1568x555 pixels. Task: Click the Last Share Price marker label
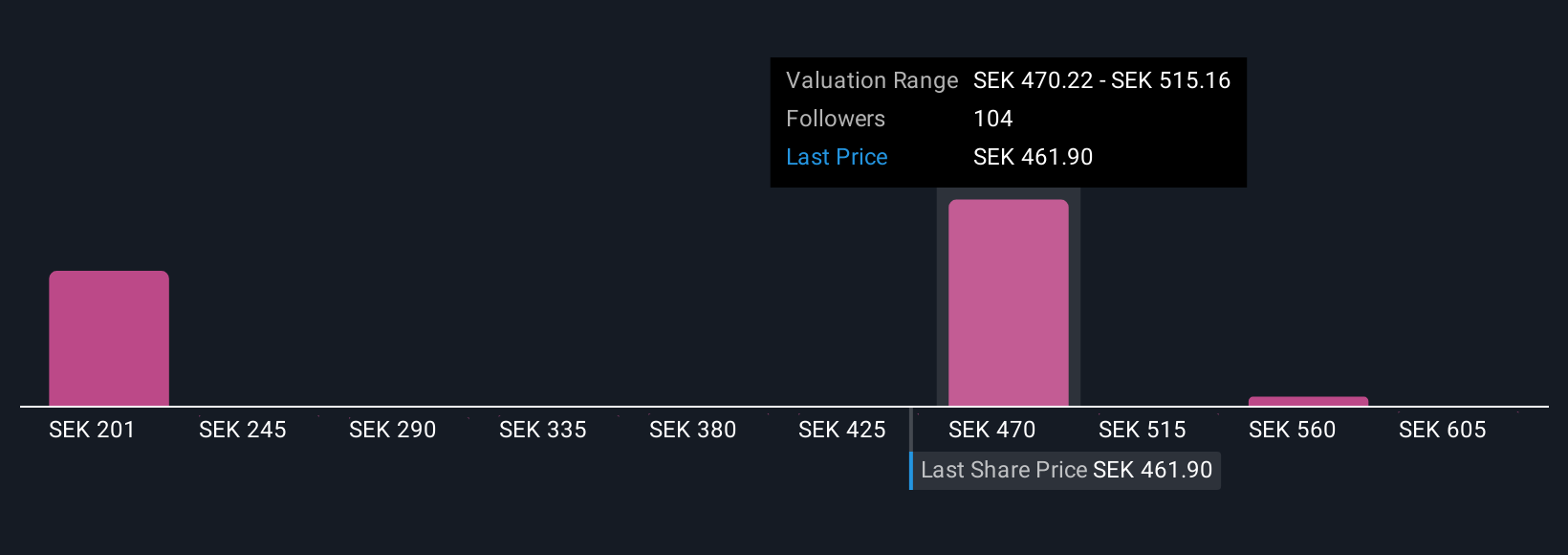click(x=1066, y=470)
